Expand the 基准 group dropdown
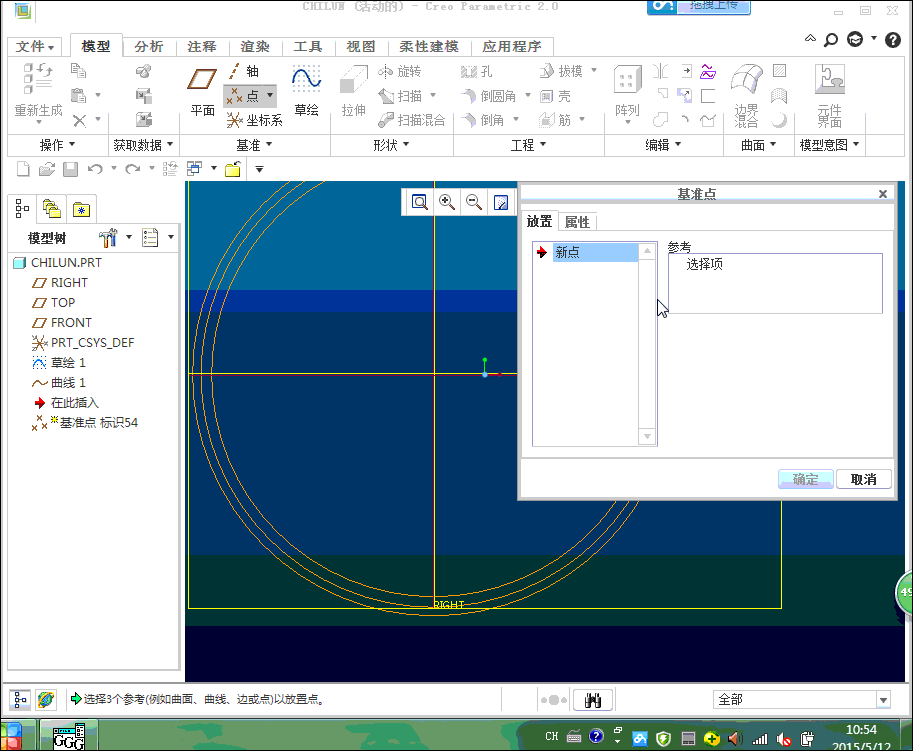Viewport: 913px width, 751px height. tap(254, 145)
